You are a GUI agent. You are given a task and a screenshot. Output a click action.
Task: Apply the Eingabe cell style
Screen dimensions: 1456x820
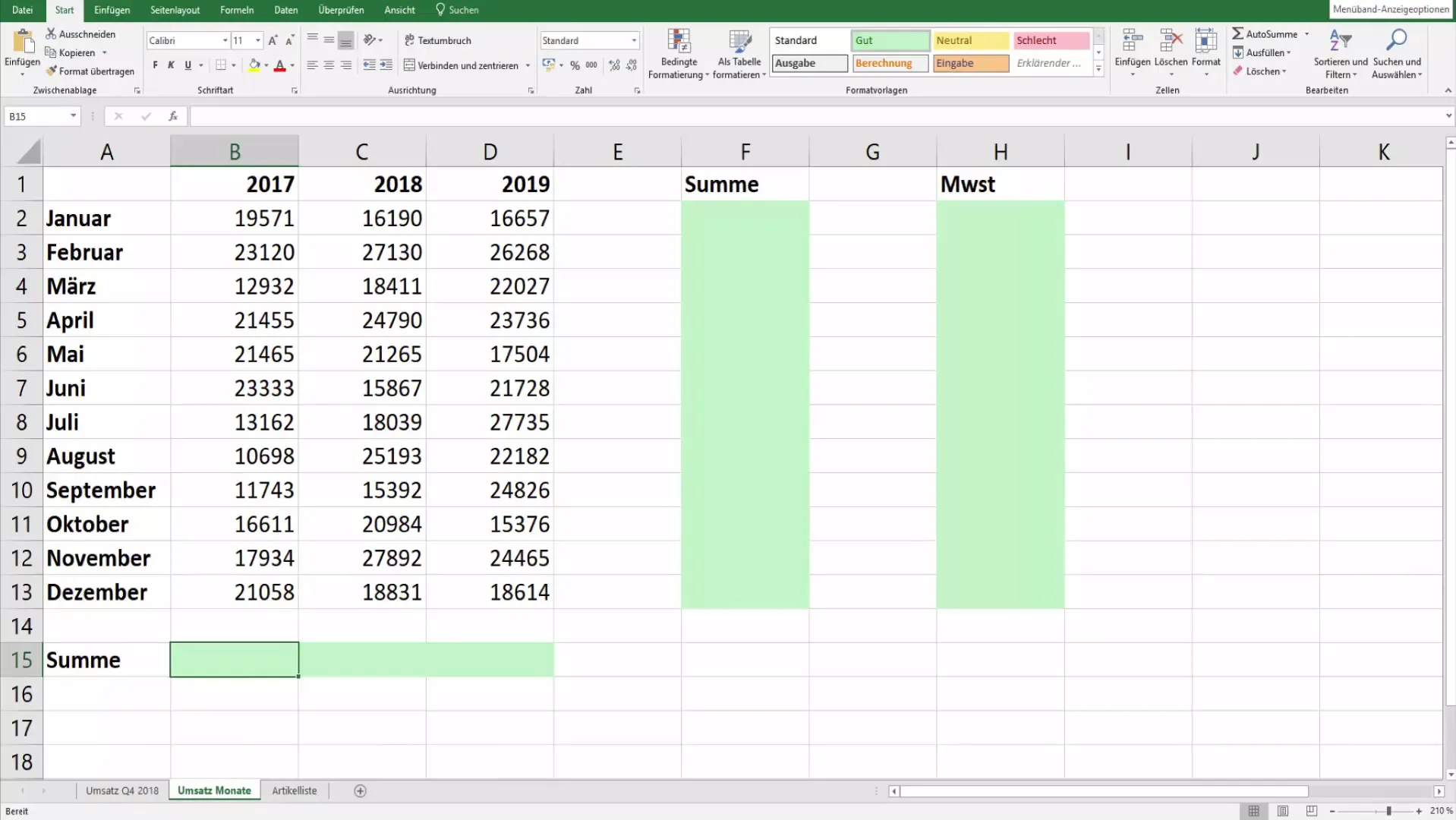(971, 63)
